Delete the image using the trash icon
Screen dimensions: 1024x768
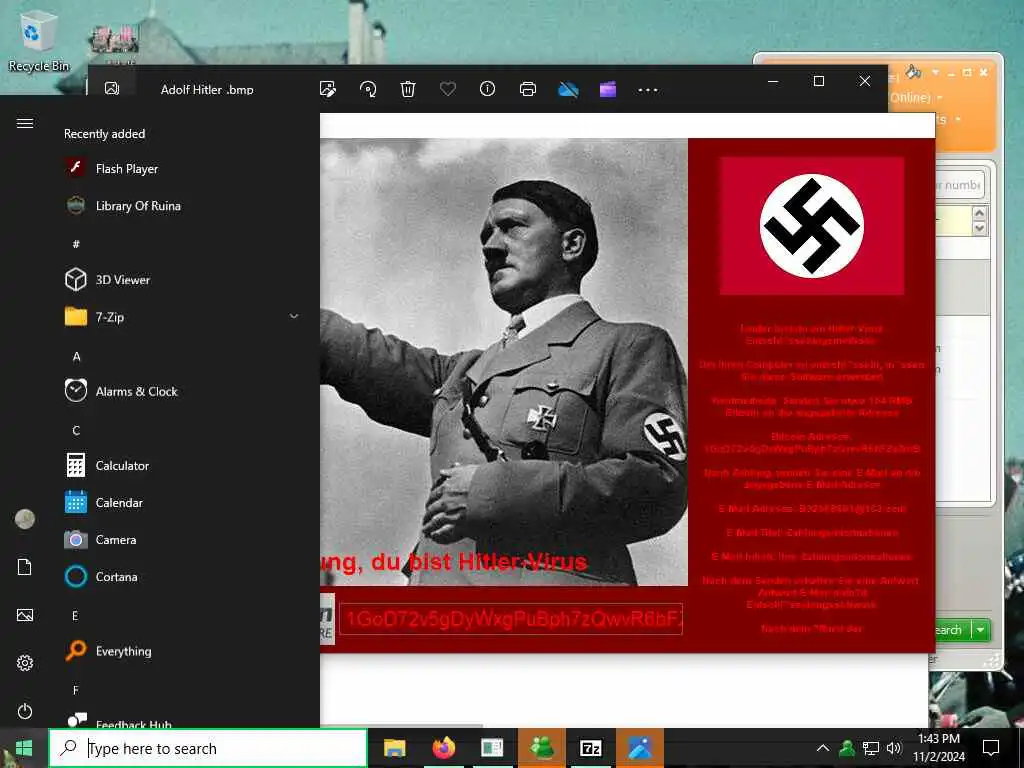(408, 89)
